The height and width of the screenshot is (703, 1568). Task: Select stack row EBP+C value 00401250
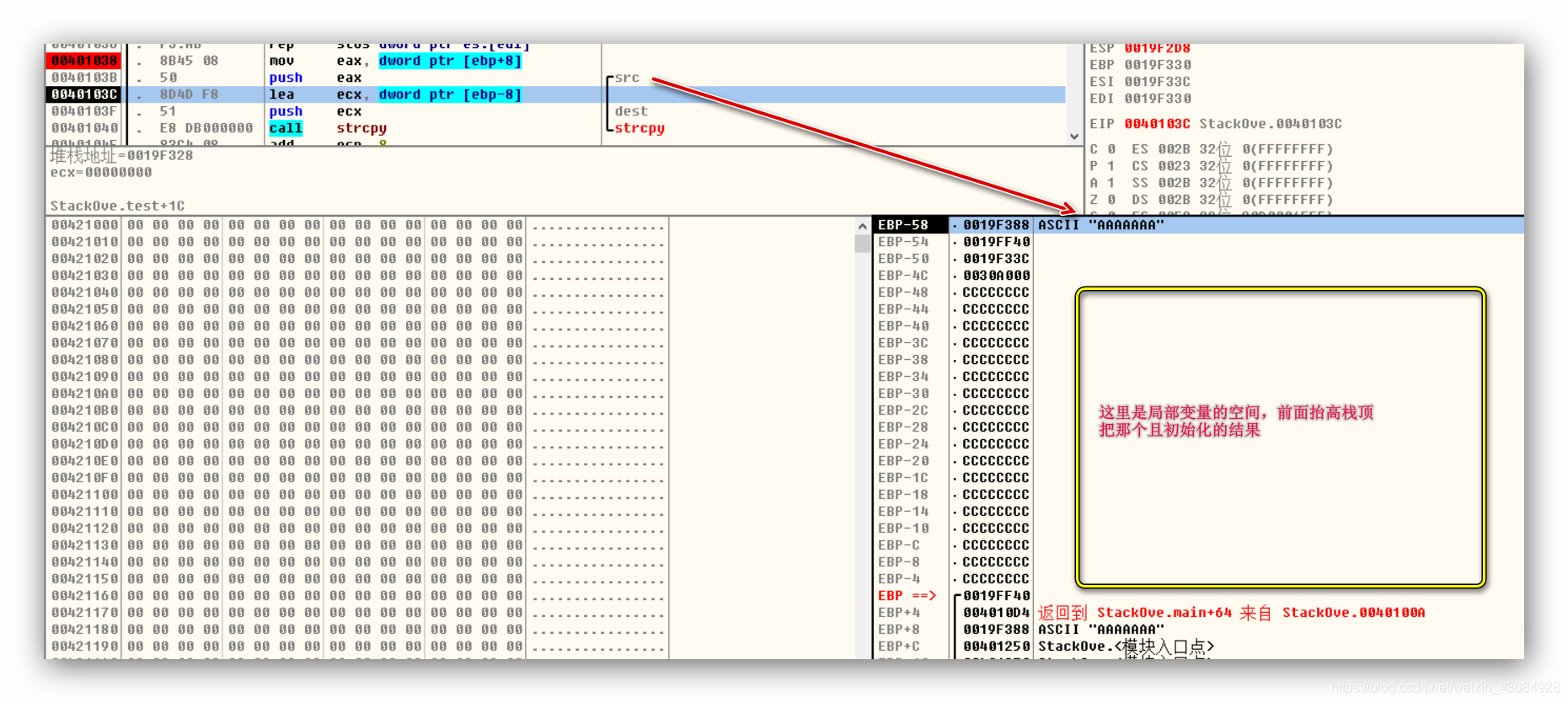tap(996, 647)
